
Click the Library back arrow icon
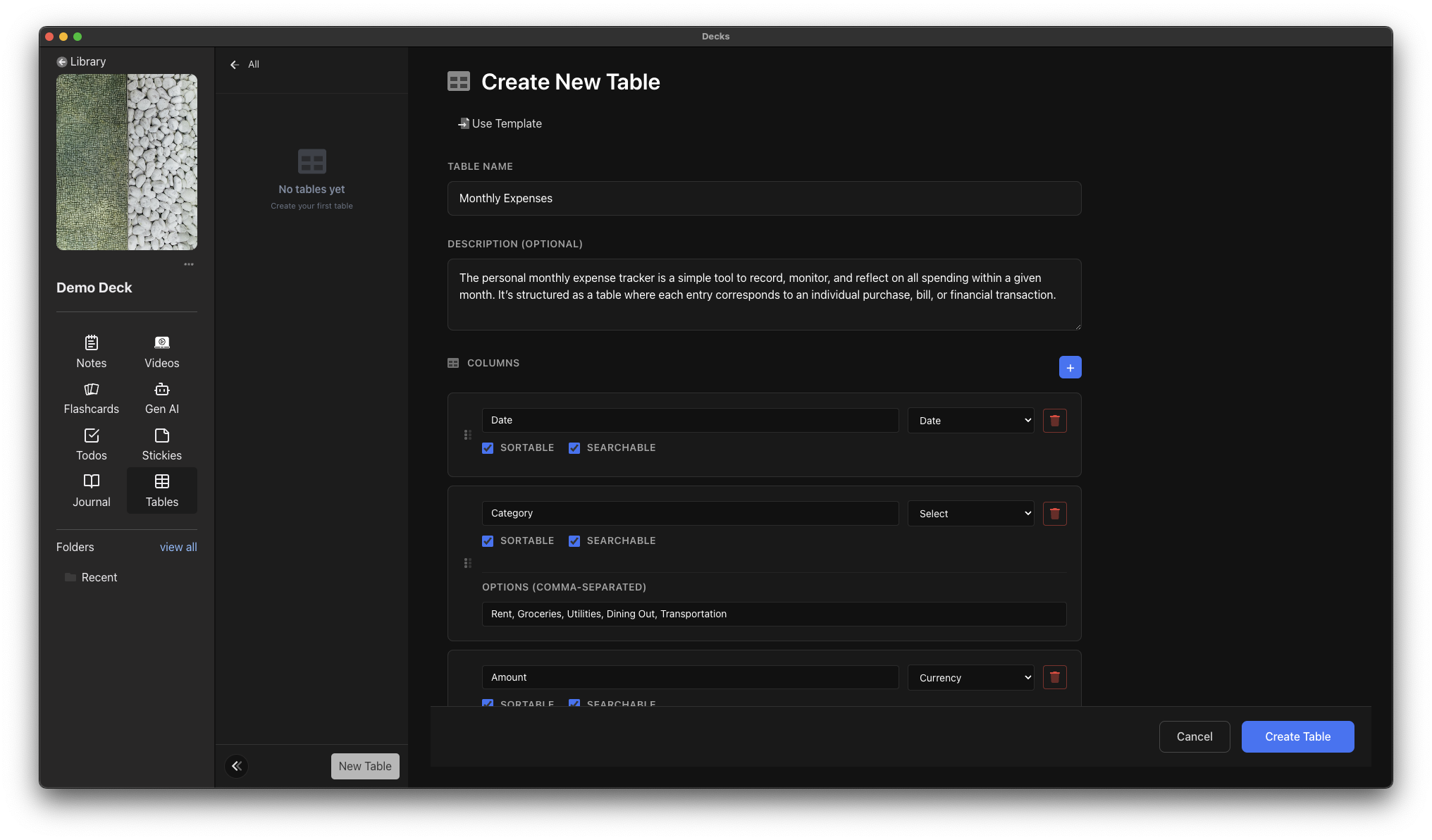click(62, 62)
